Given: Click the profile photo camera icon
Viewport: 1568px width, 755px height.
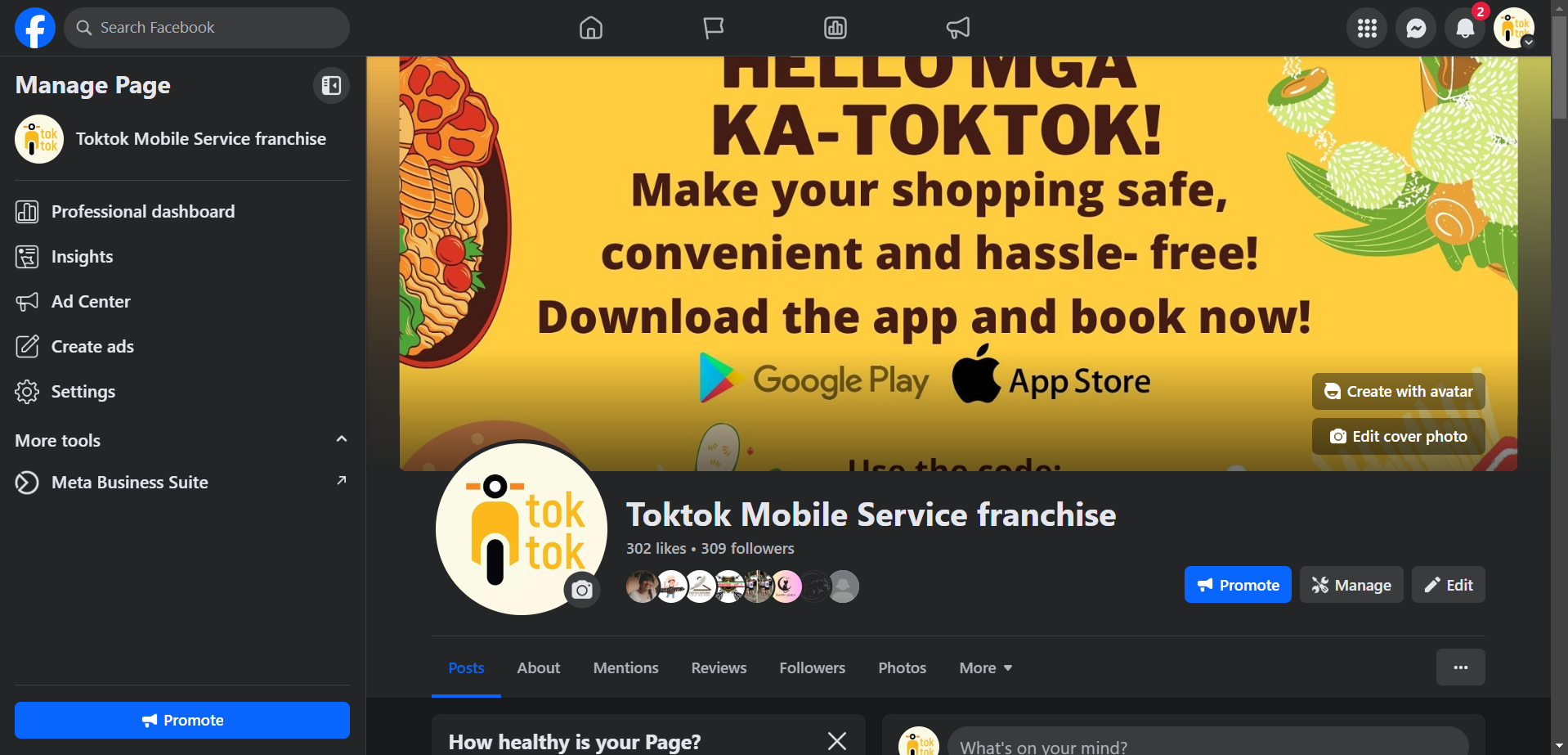Looking at the screenshot, I should tap(582, 590).
